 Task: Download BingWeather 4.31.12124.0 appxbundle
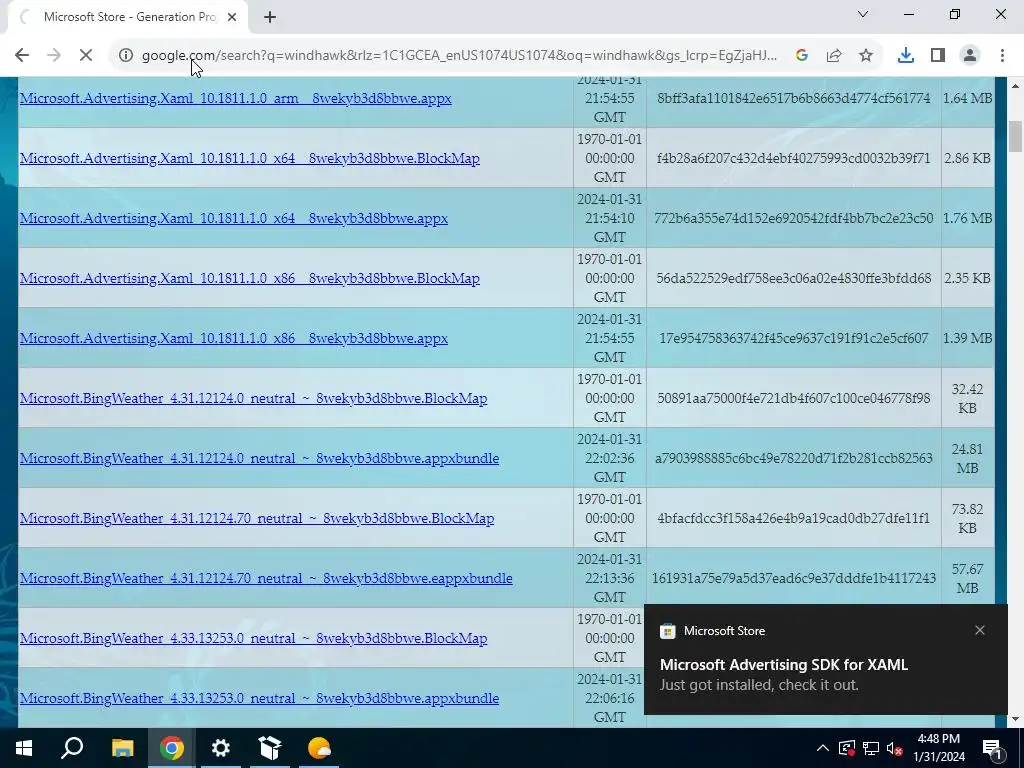[259, 458]
